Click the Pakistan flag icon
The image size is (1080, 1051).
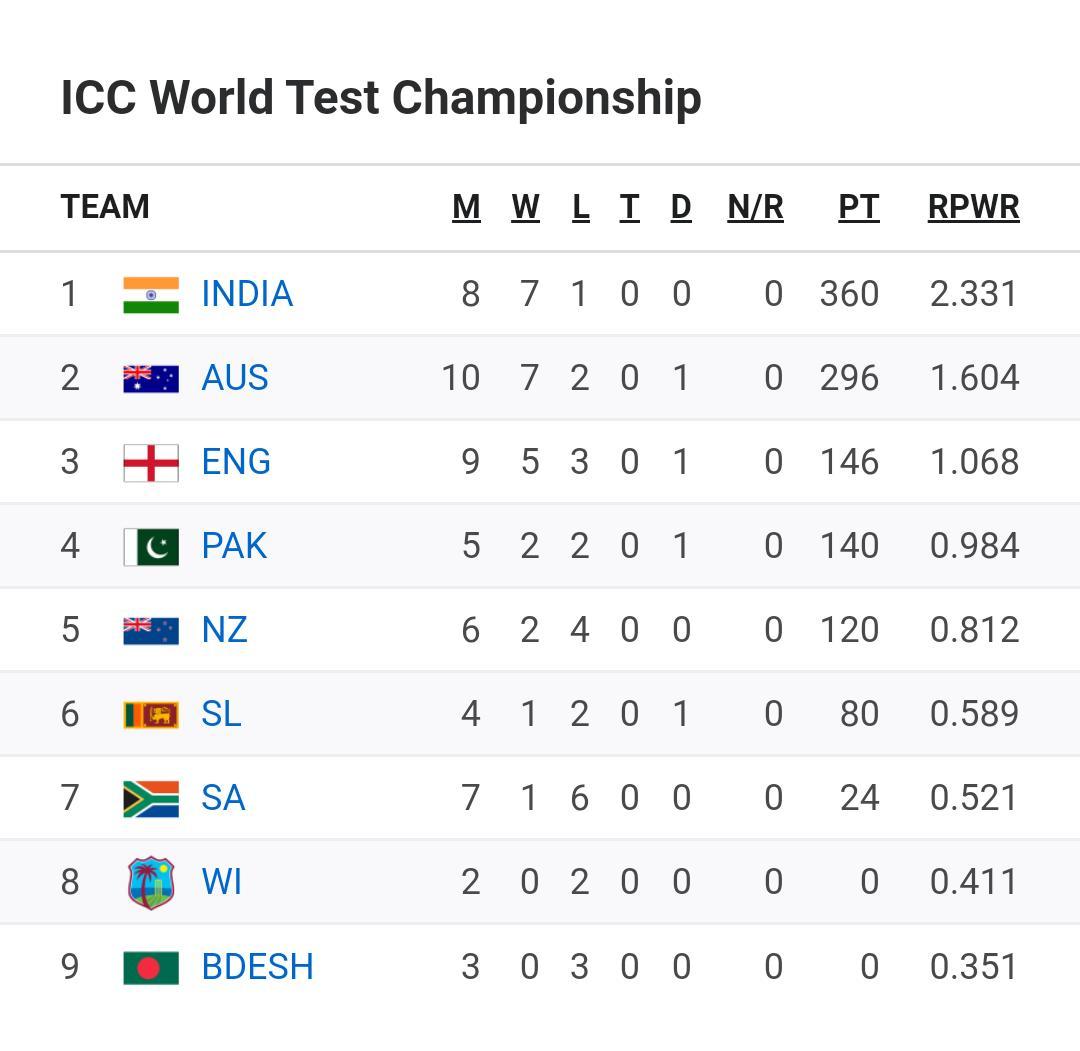point(151,547)
